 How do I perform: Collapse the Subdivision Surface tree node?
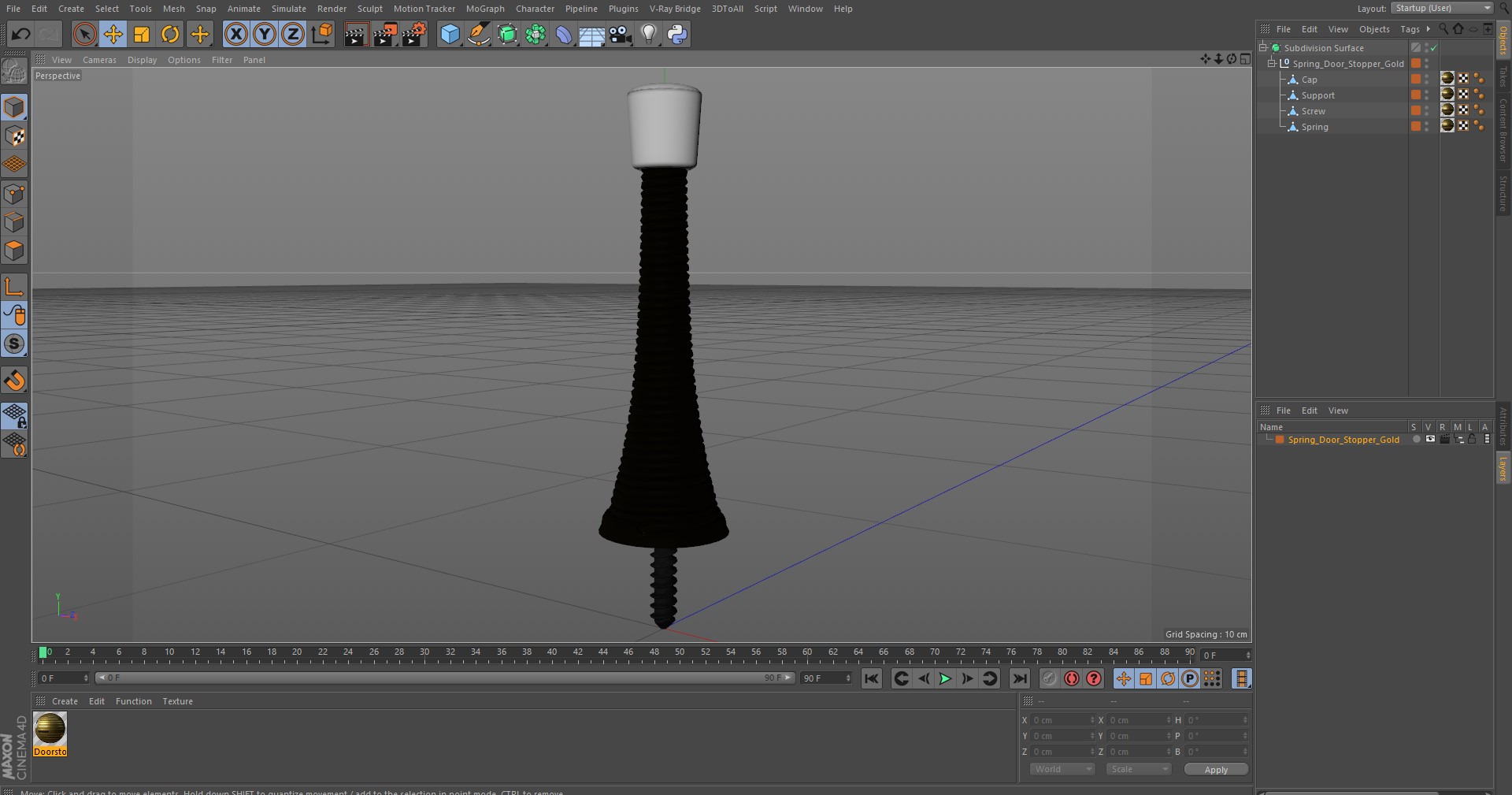pos(1263,47)
